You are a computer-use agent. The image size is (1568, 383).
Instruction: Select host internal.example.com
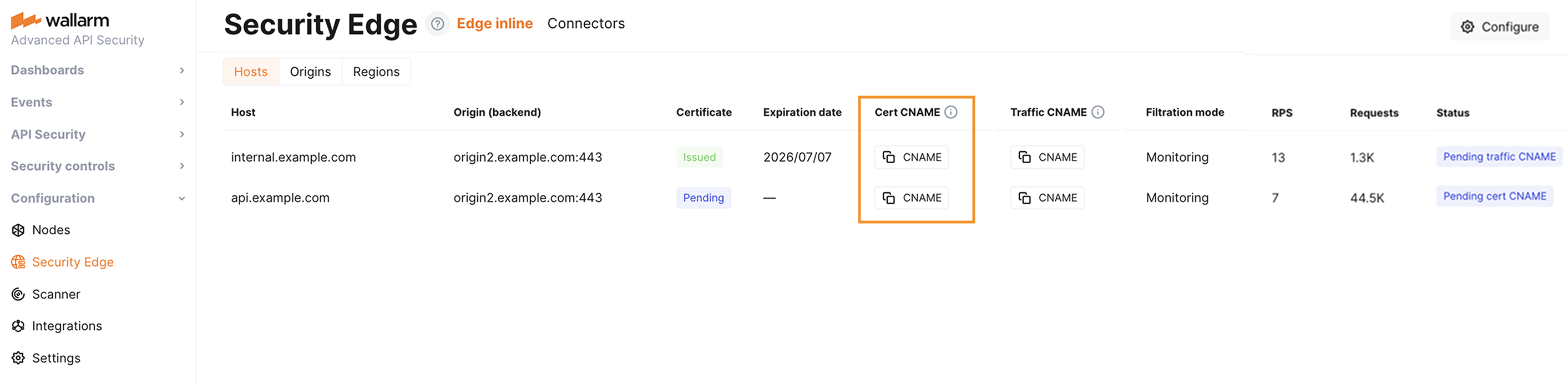coord(294,157)
